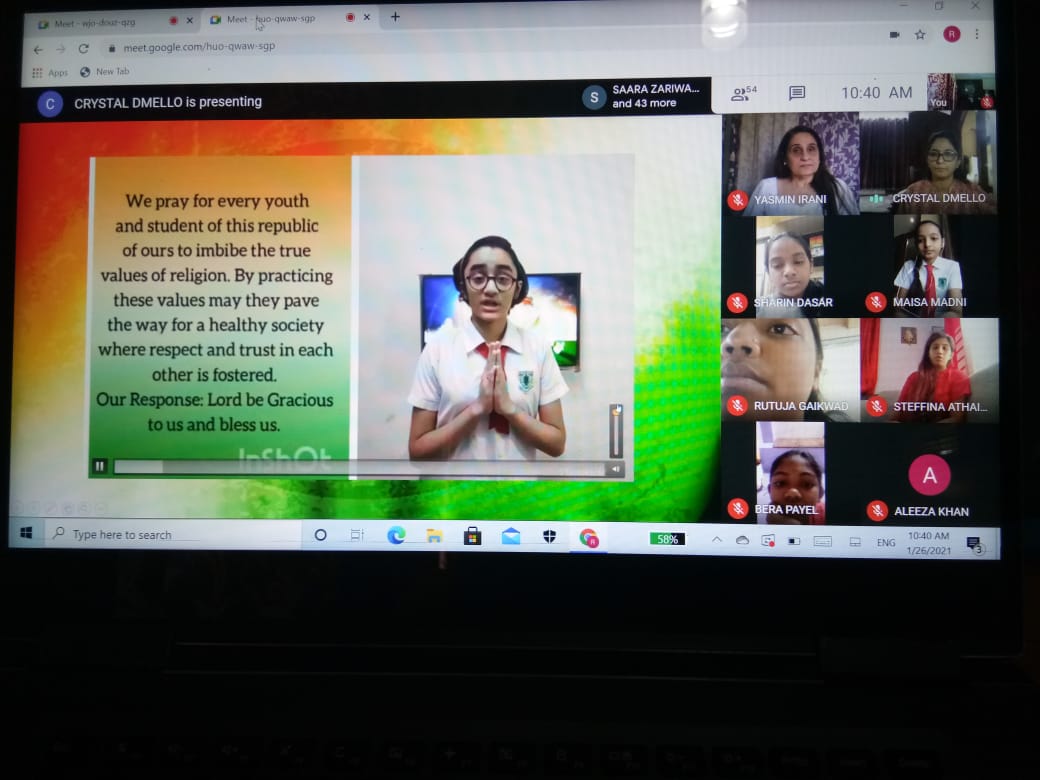
Task: Open Chrome three-dot menu
Action: pyautogui.click(x=977, y=34)
